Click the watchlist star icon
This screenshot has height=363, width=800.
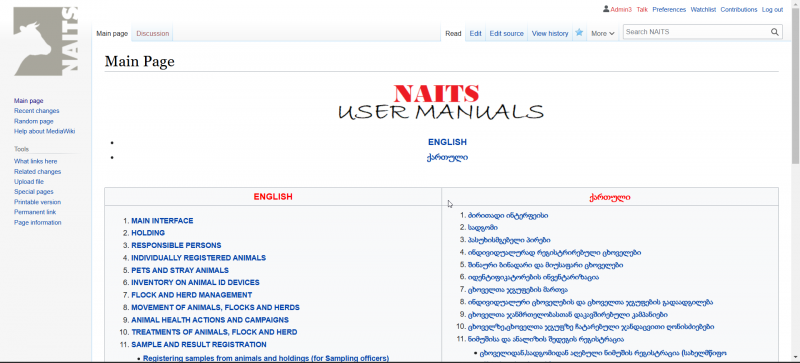[579, 33]
